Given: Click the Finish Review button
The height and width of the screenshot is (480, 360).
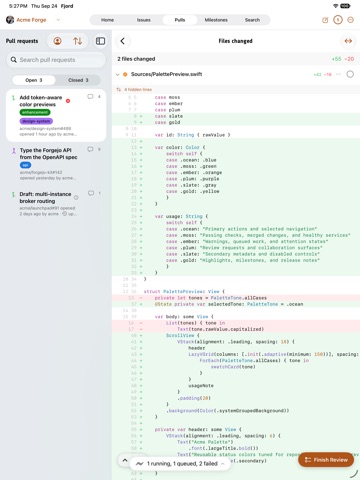Looking at the screenshot, I should [326, 460].
